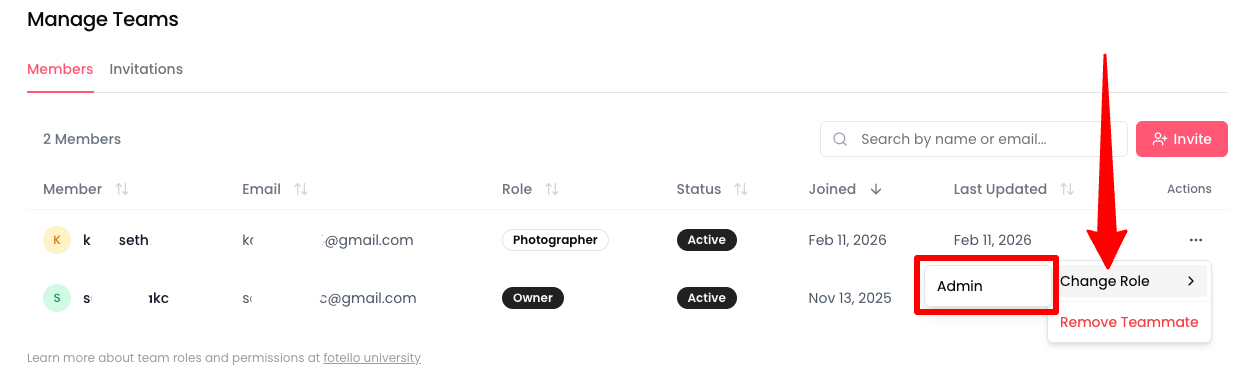Click the Active status badge in Photographer row
The width and height of the screenshot is (1257, 391).
(706, 240)
